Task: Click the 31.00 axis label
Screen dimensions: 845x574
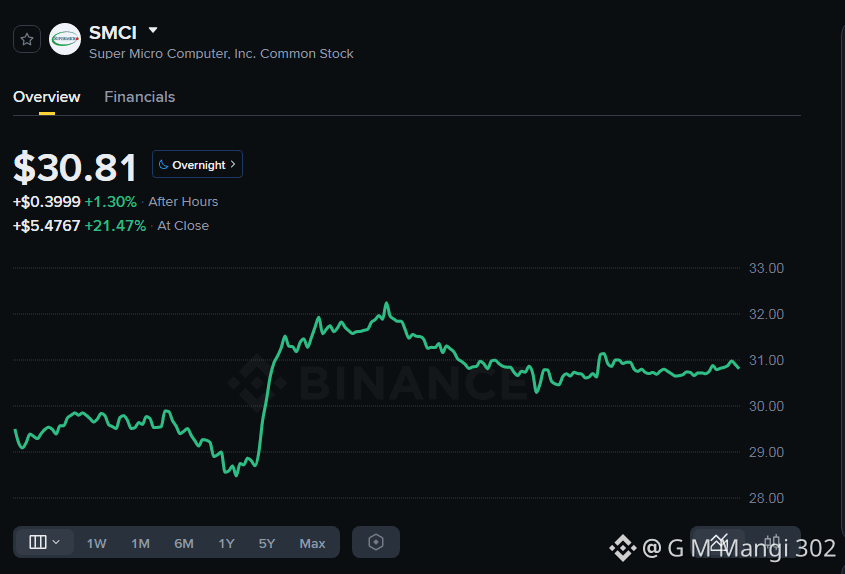Action: click(x=766, y=360)
